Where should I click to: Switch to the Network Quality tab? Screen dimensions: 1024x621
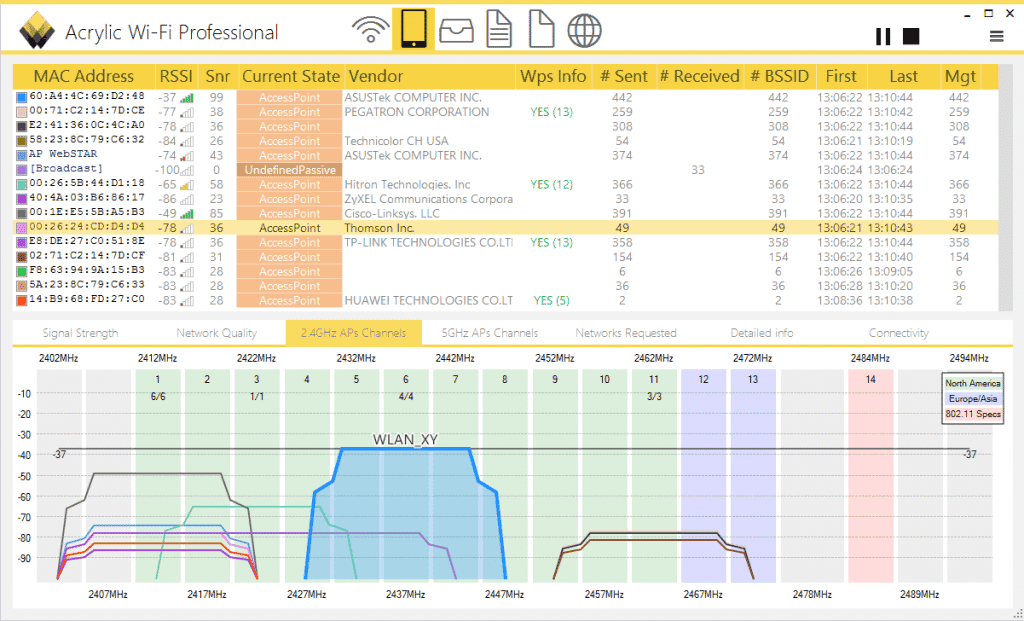[216, 332]
